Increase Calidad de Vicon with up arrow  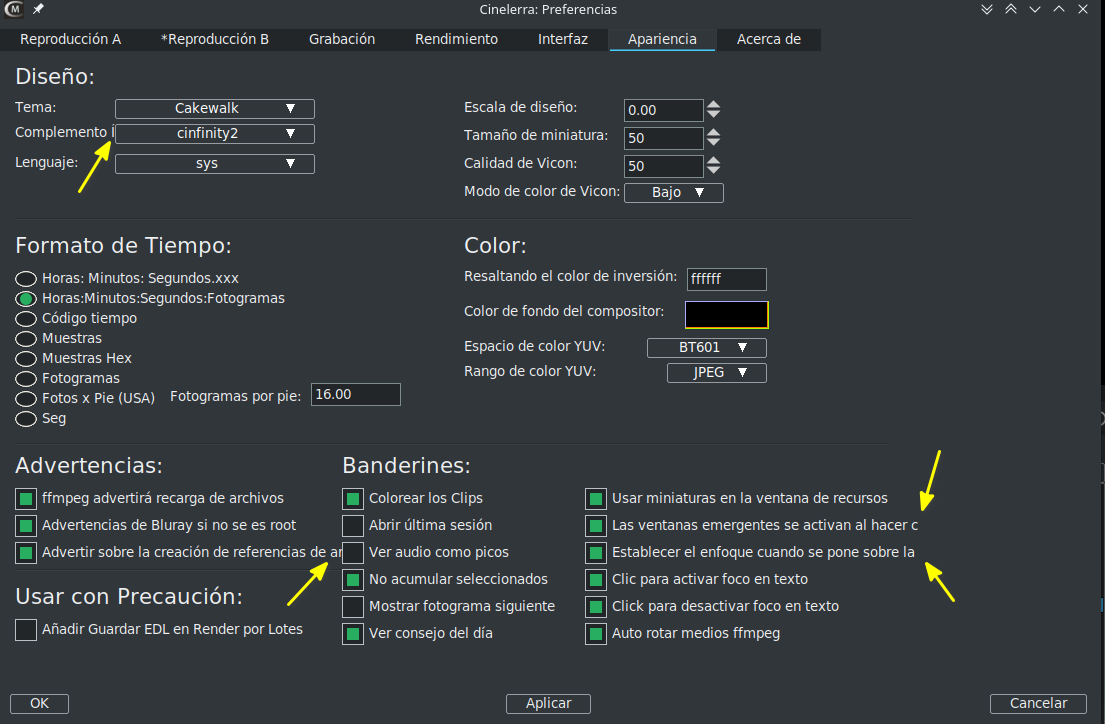[714, 160]
